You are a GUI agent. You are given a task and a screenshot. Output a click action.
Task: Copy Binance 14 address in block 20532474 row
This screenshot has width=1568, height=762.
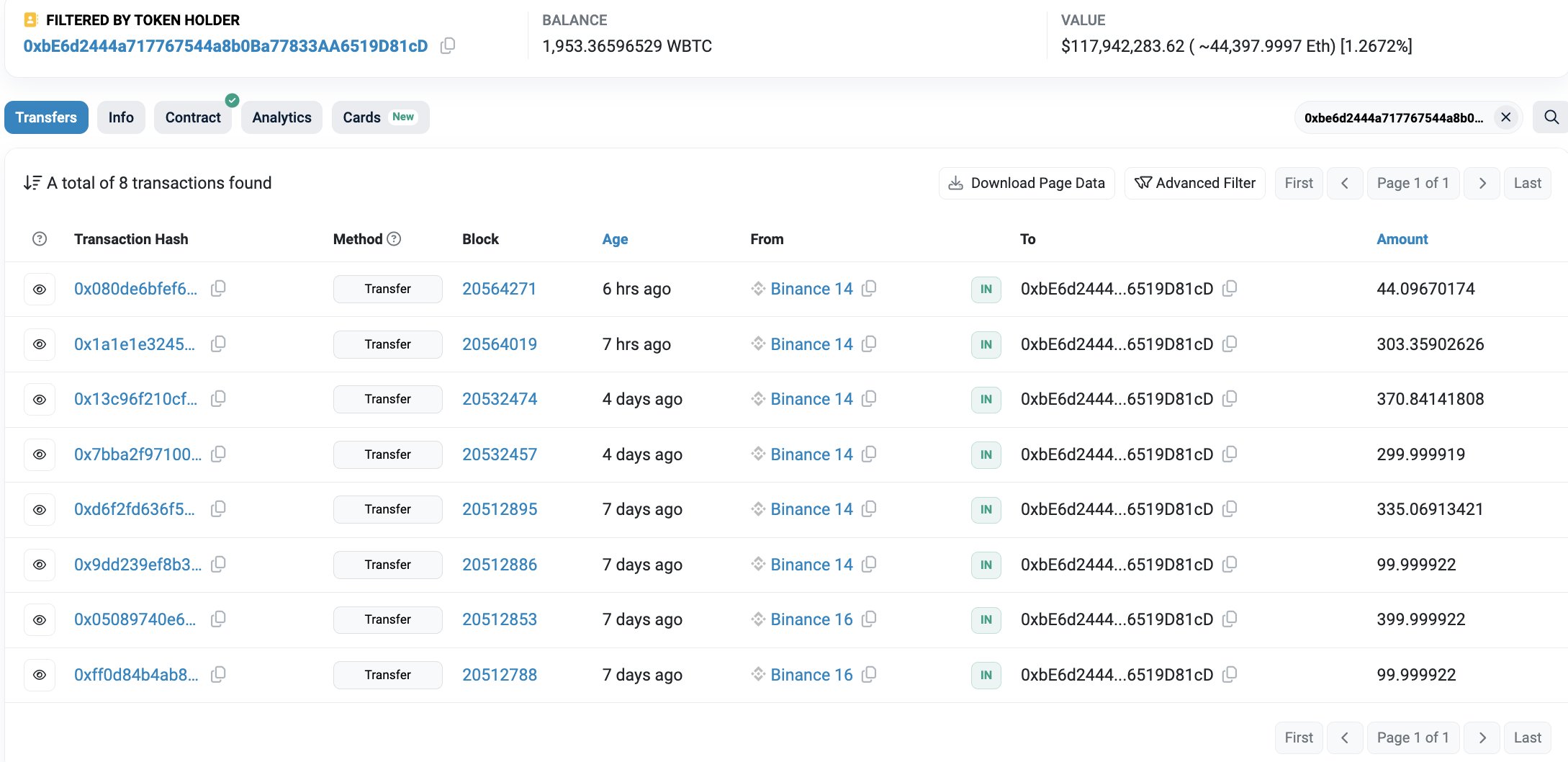pos(869,399)
